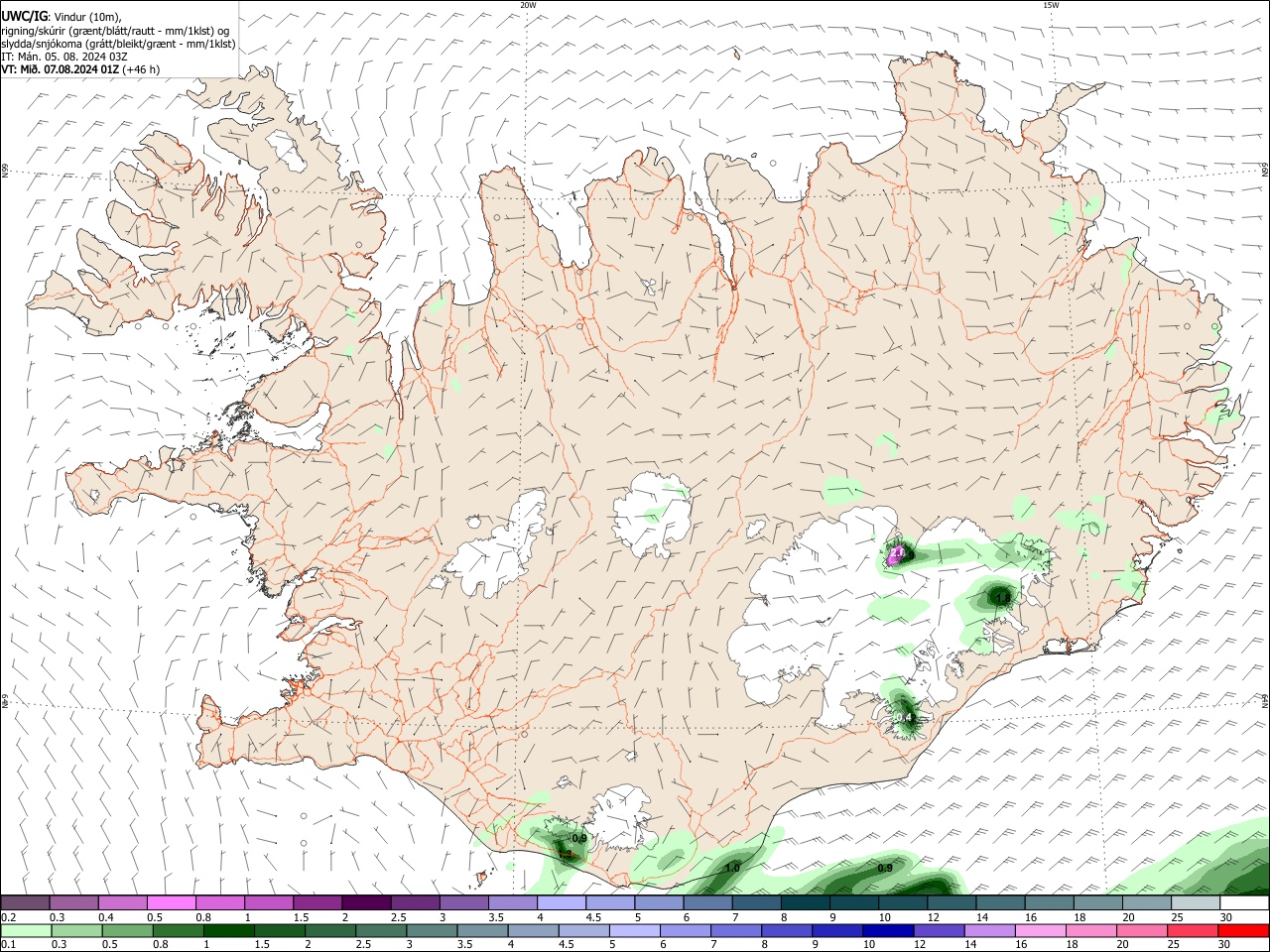The image size is (1270, 952).
Task: Click the "1.0" precipitation value off the south coast
Action: coord(732,868)
